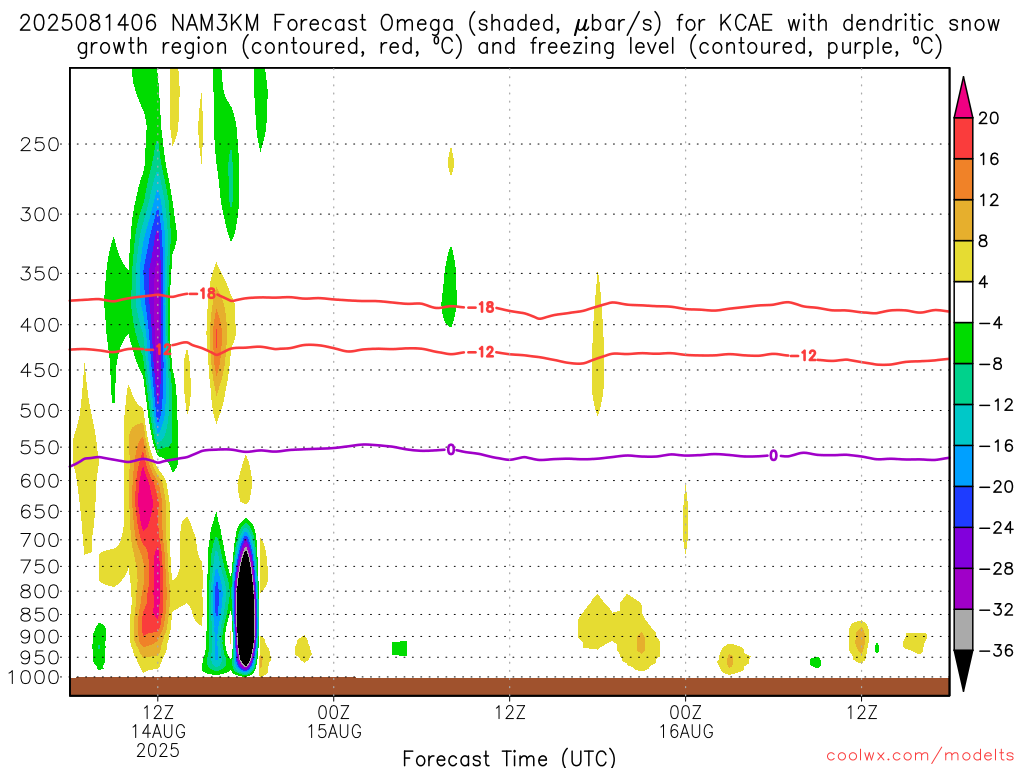Click the colorbar value -16 label
Image resolution: width=1024 pixels, height=768 pixels.
pyautogui.click(x=996, y=446)
